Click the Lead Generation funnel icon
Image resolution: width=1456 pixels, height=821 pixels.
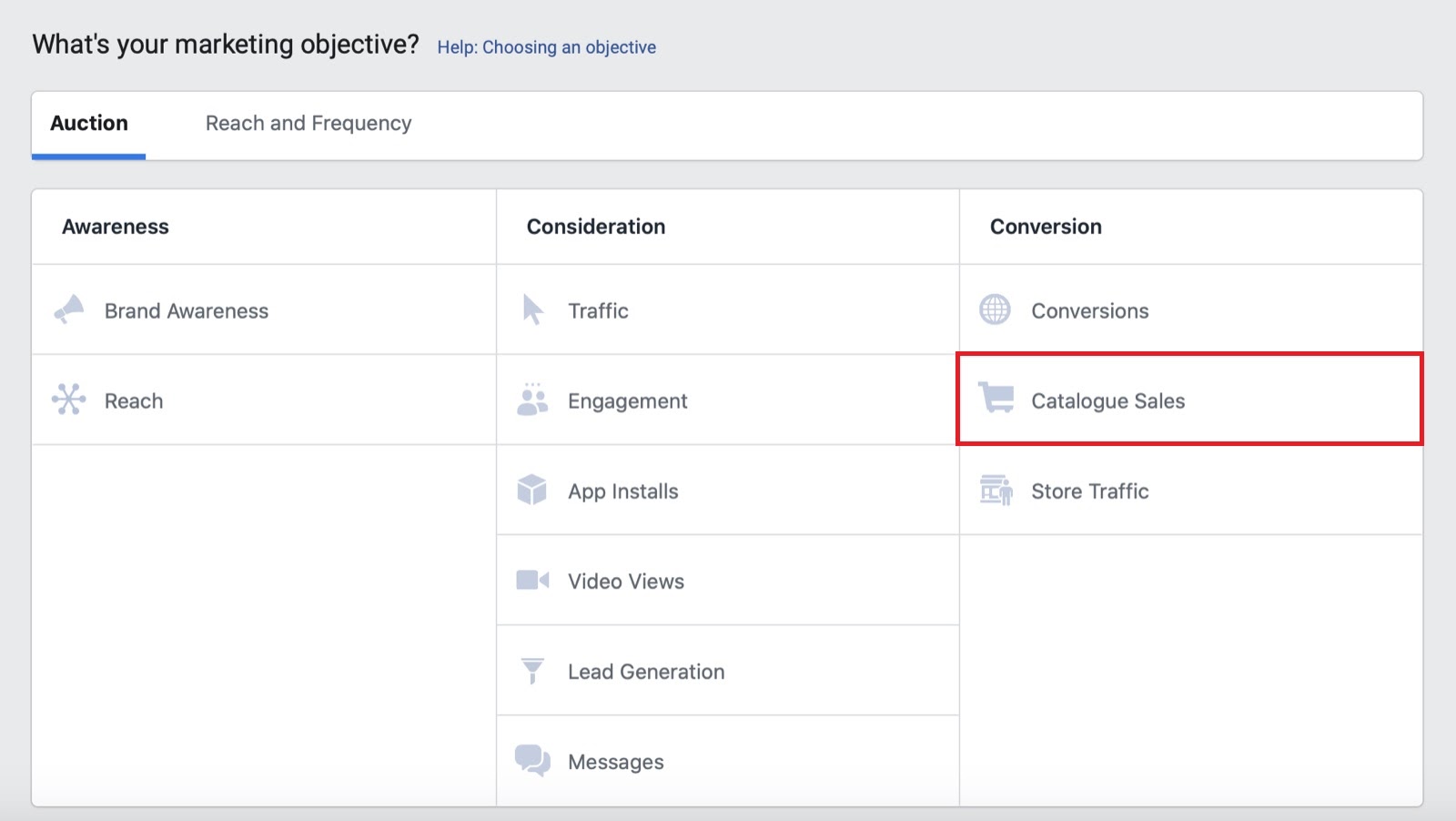coord(531,670)
